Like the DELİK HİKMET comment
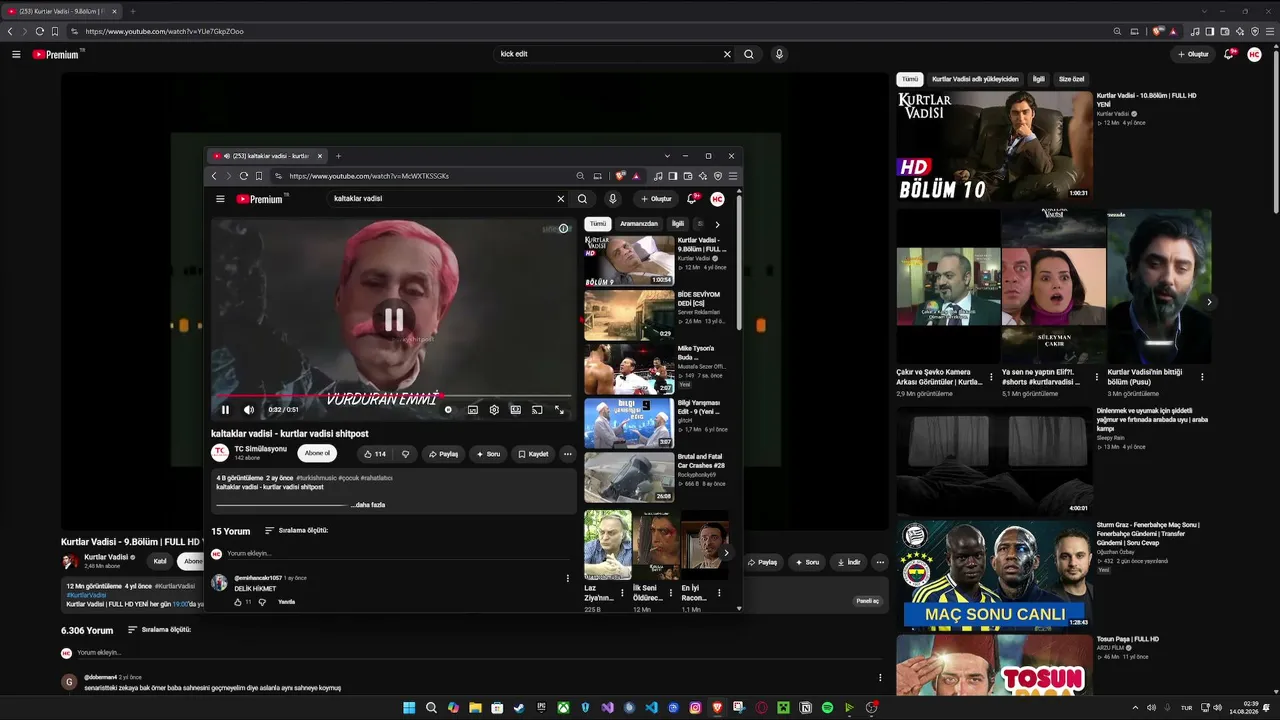The width and height of the screenshot is (1280, 720). (x=238, y=602)
